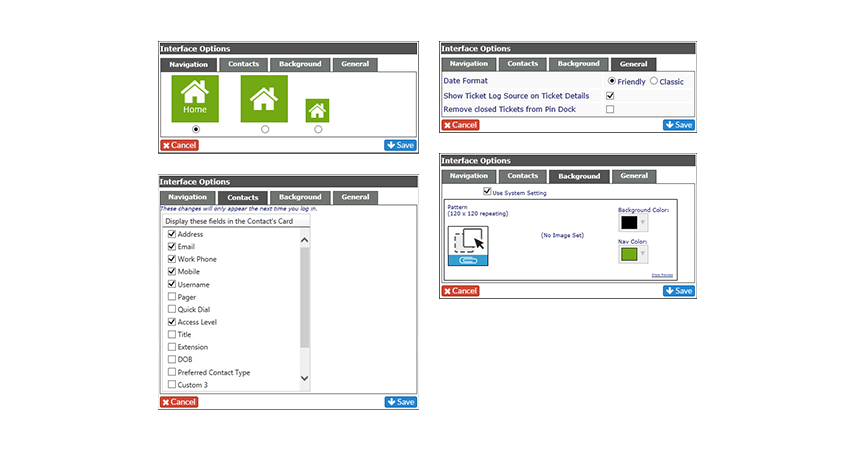This screenshot has width=852, height=452.
Task: Toggle Show Ticket Log Source checkbox
Action: tap(610, 96)
